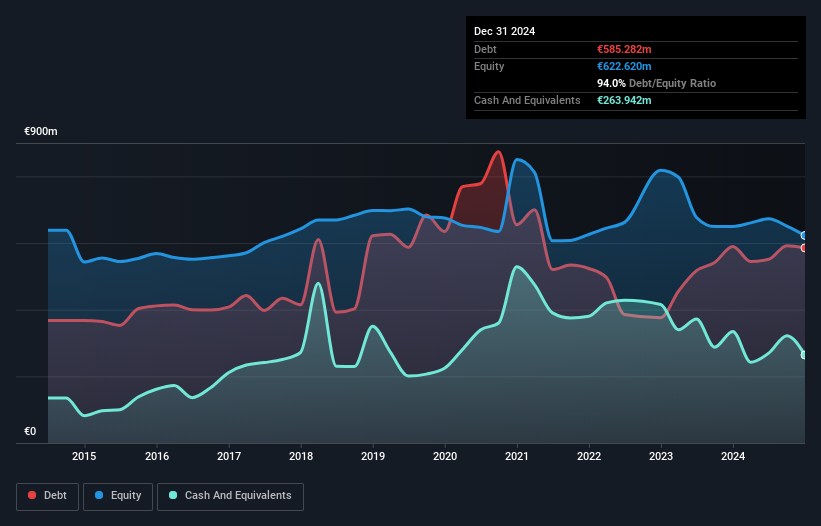
Task: Click the €263.942m cash value
Action: tap(624, 100)
